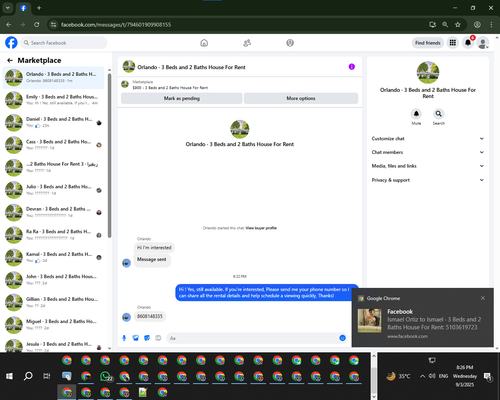The width and height of the screenshot is (500, 400).
Task: Click the phone number message 8608148335
Action: pos(150,316)
